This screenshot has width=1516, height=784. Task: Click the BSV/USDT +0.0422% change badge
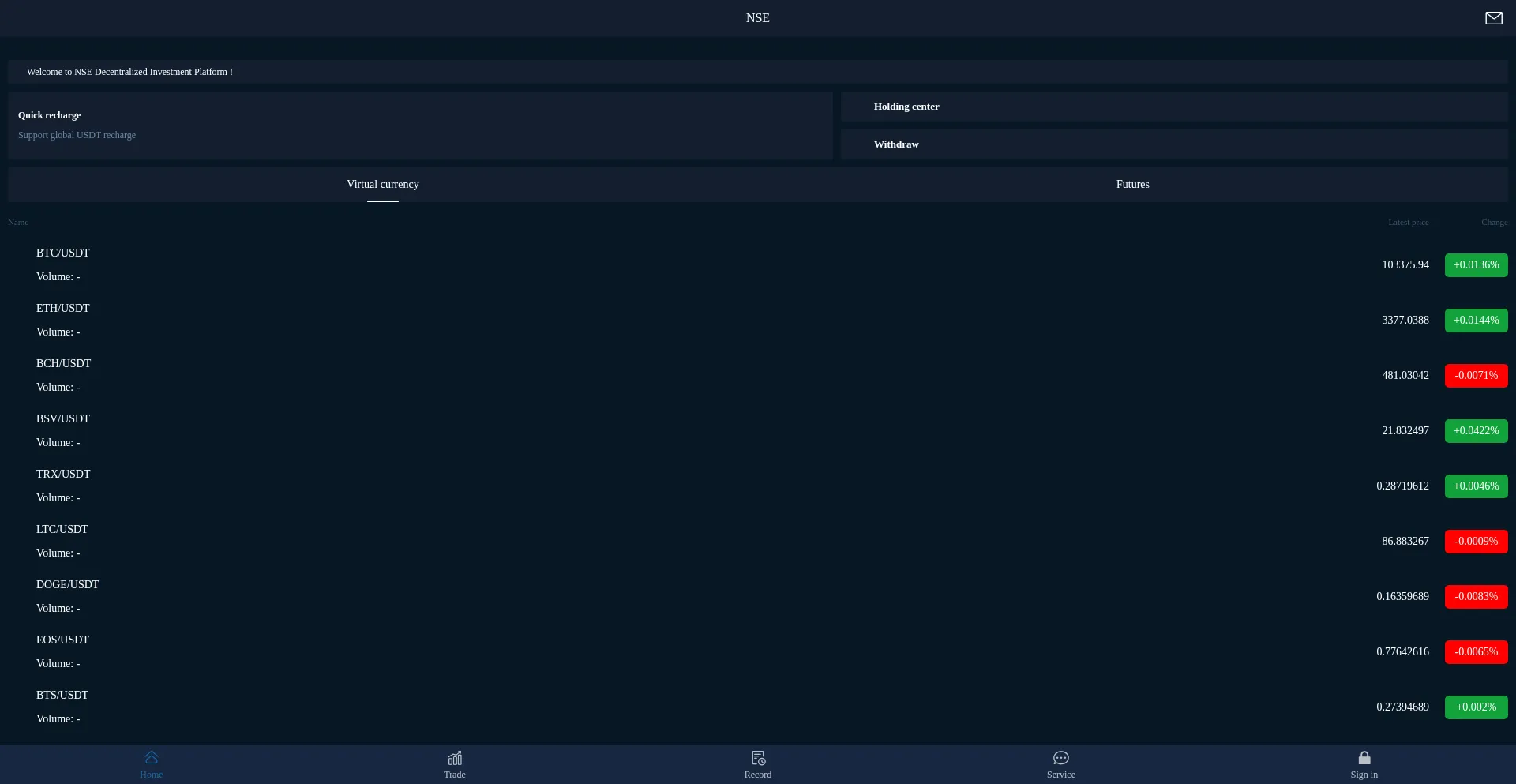click(1476, 431)
